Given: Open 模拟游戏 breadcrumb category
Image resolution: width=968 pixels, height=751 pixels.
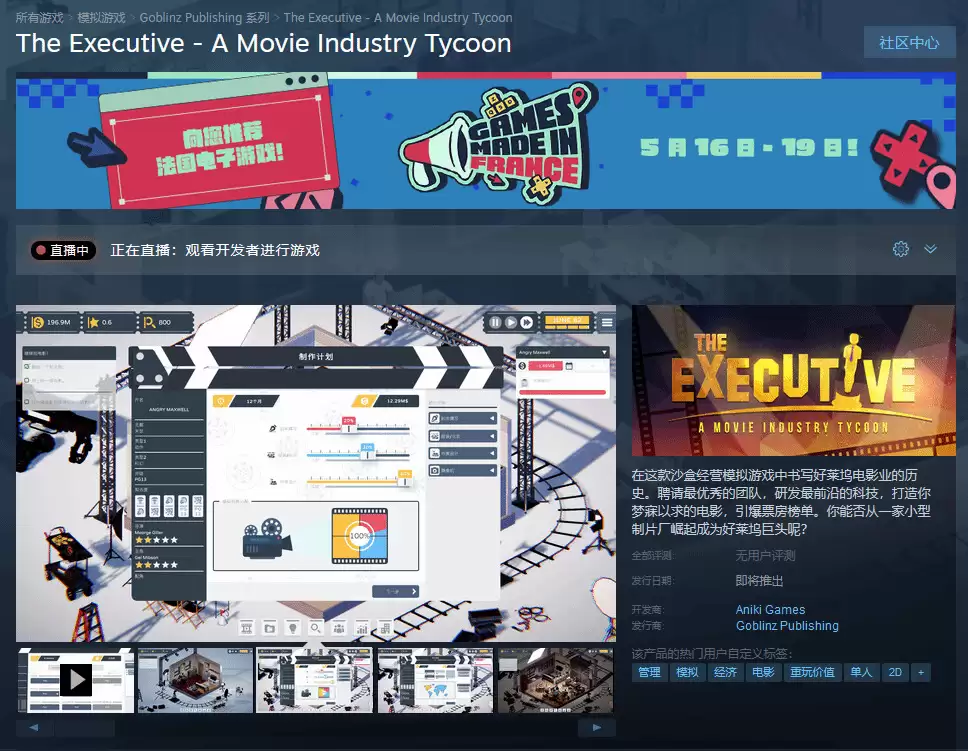Looking at the screenshot, I should pyautogui.click(x=102, y=18).
